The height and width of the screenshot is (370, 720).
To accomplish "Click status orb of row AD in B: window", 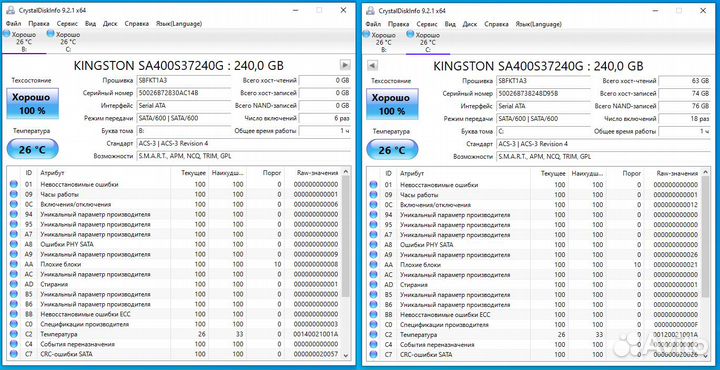I will (13, 284).
